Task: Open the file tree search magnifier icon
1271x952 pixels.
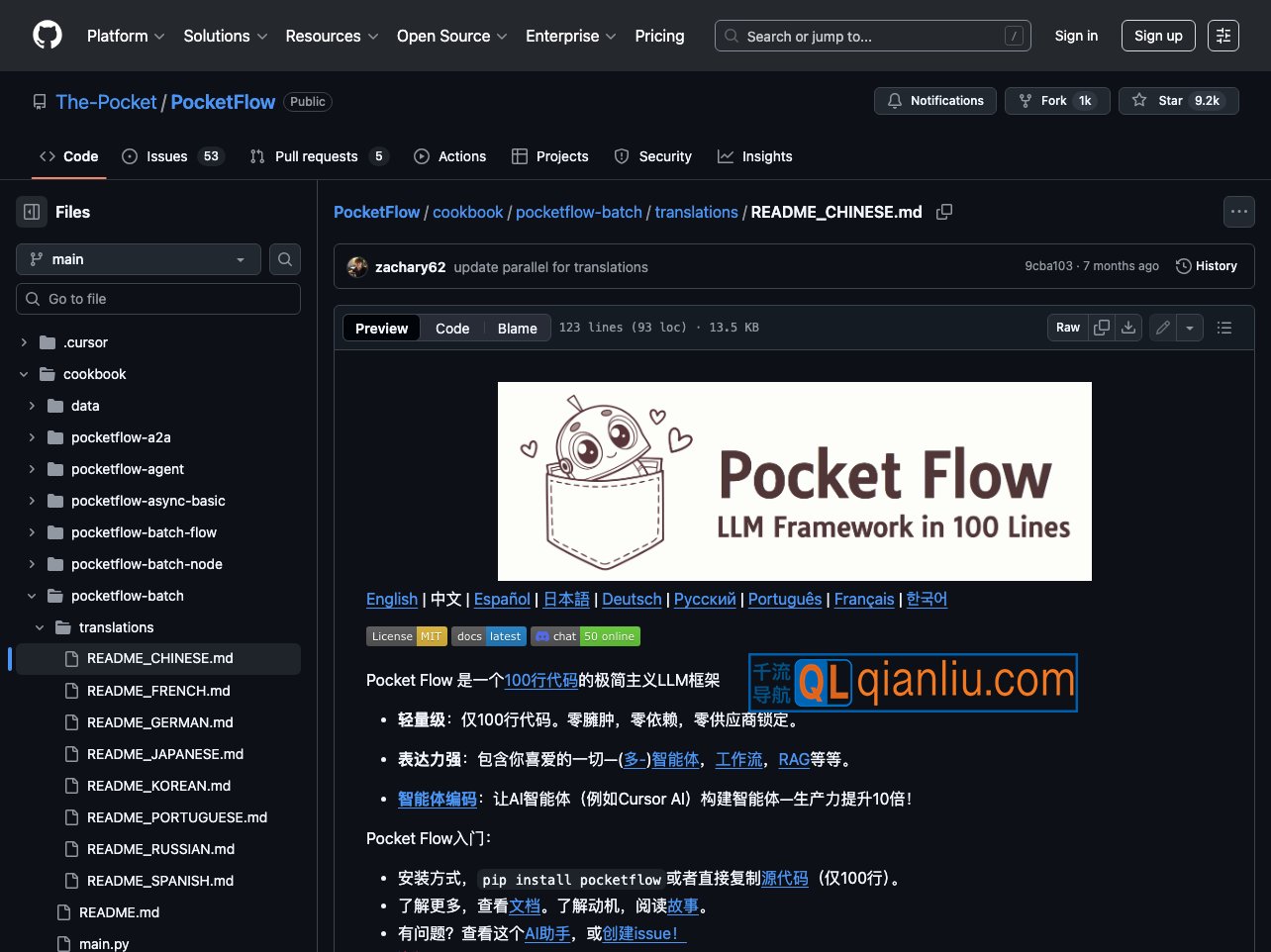Action: (x=284, y=258)
